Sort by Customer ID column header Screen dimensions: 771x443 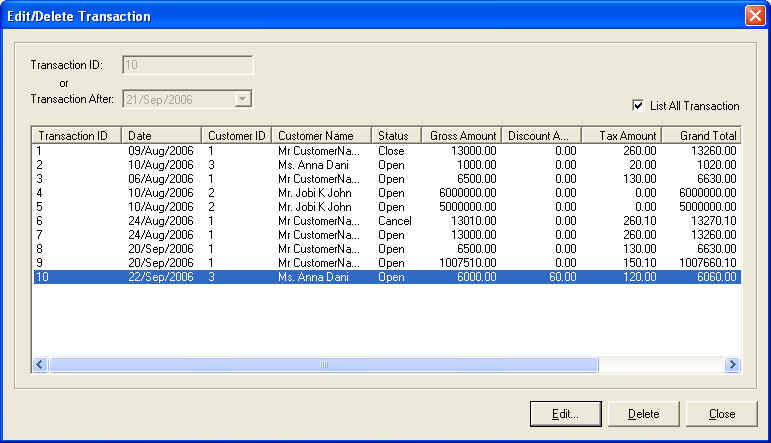tap(237, 136)
